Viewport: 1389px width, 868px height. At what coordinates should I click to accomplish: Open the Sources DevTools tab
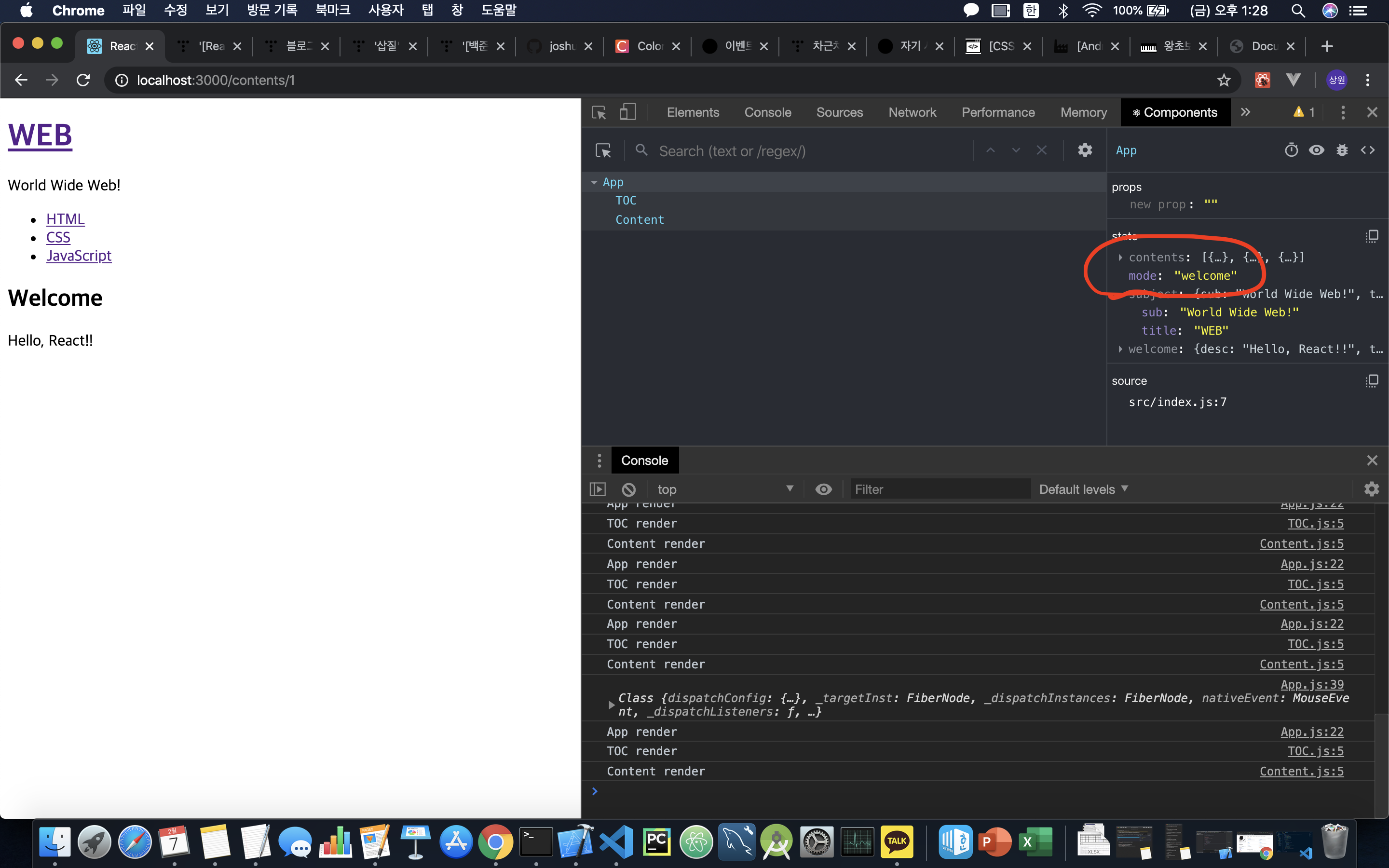point(839,112)
